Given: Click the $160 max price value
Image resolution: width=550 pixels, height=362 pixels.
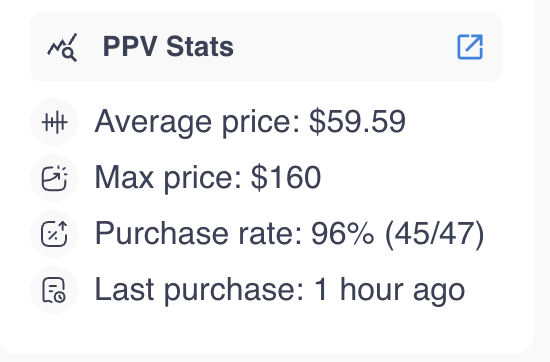Looking at the screenshot, I should click(x=286, y=177).
